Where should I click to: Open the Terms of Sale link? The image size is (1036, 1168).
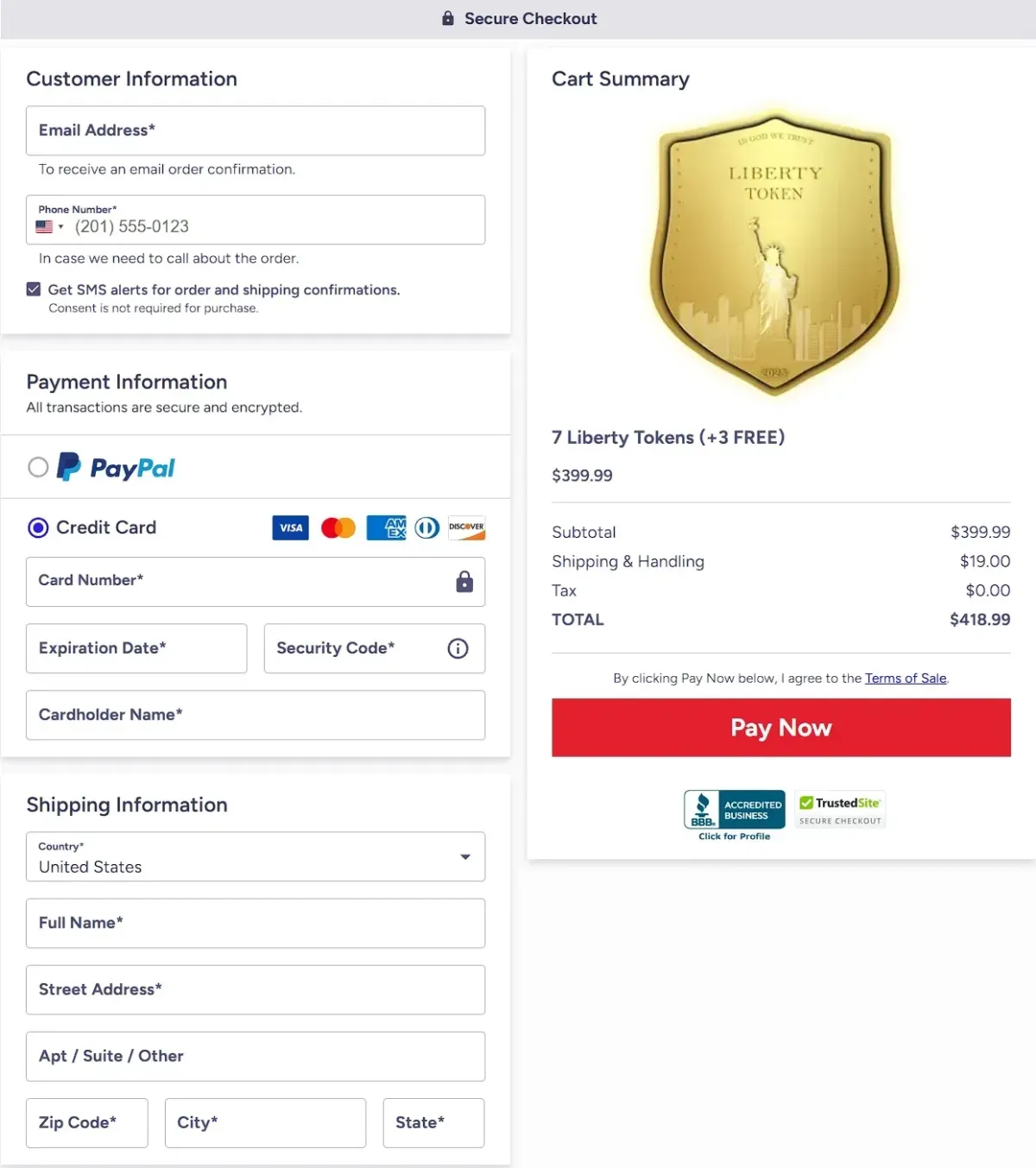coord(906,679)
